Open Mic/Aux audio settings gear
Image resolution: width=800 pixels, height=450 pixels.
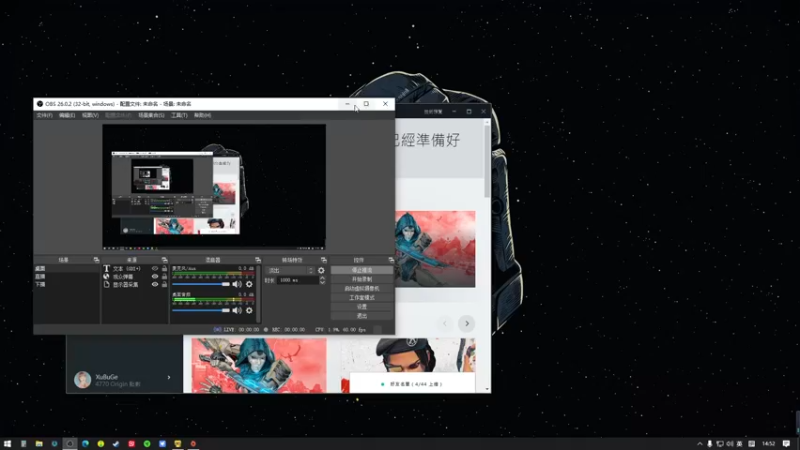tap(249, 284)
